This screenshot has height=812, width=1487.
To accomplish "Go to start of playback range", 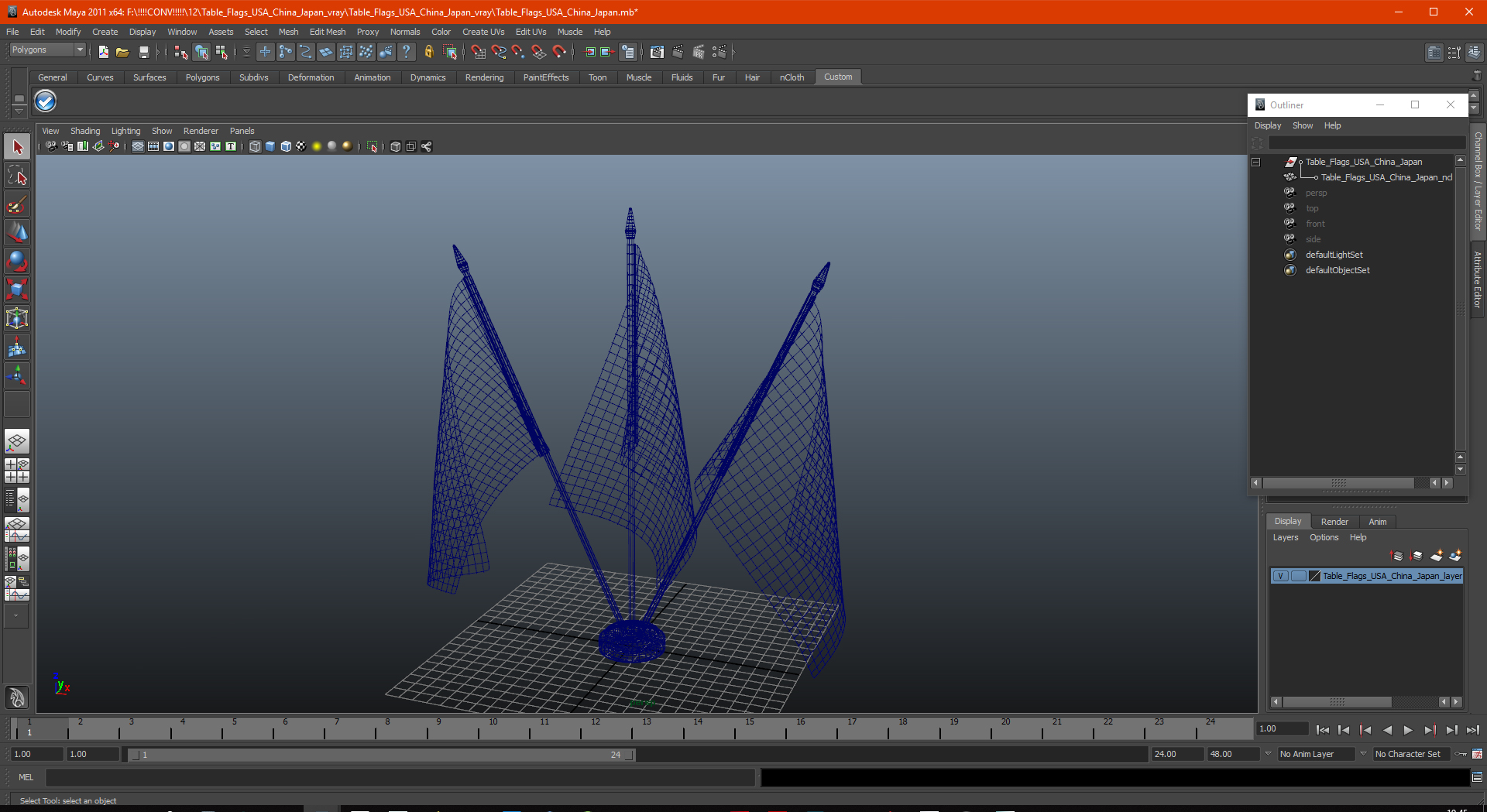I will [1323, 730].
